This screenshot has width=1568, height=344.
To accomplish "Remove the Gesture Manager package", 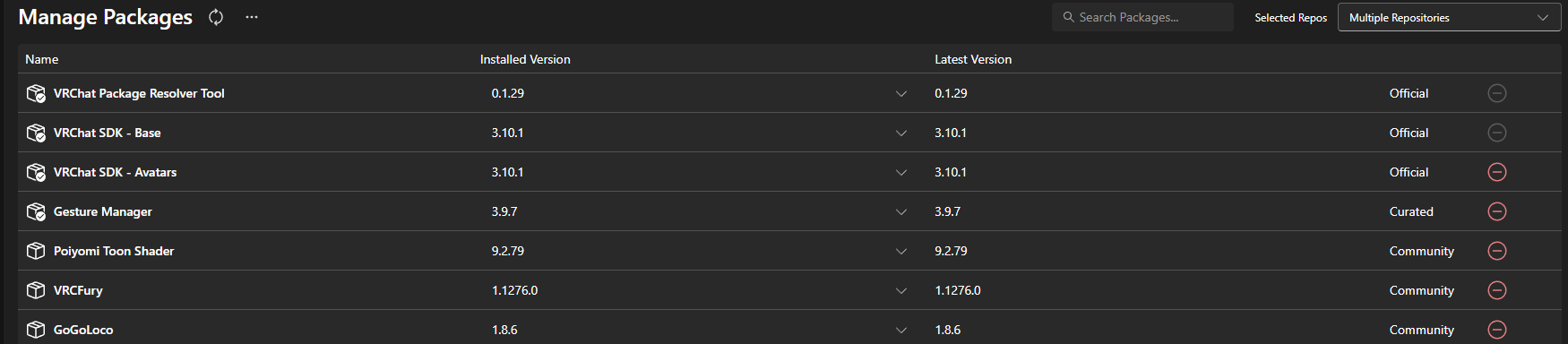I will pyautogui.click(x=1497, y=211).
